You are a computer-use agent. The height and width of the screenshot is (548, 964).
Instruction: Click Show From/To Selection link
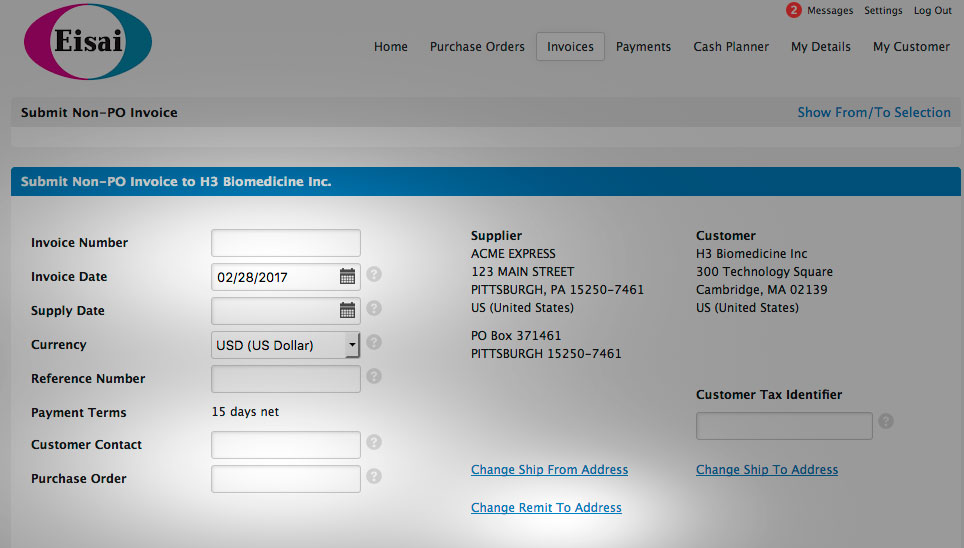tap(874, 113)
